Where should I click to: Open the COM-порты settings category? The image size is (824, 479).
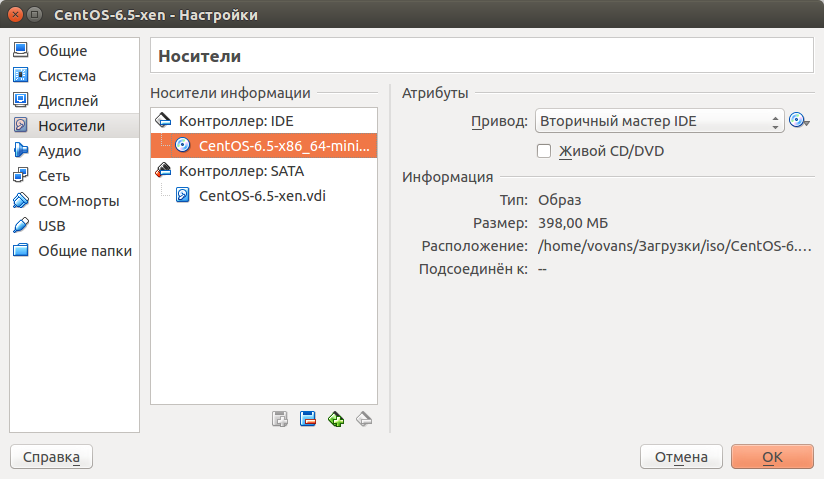74,201
